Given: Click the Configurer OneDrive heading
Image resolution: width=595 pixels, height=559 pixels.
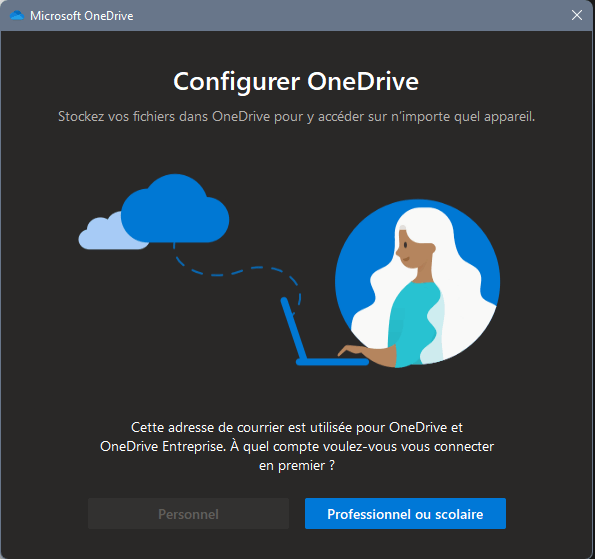Looking at the screenshot, I should [296, 81].
